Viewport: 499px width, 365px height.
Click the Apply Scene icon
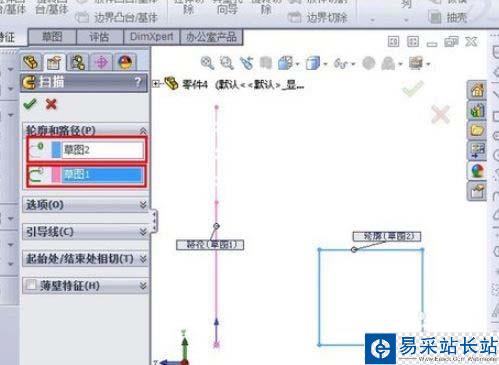pos(388,63)
